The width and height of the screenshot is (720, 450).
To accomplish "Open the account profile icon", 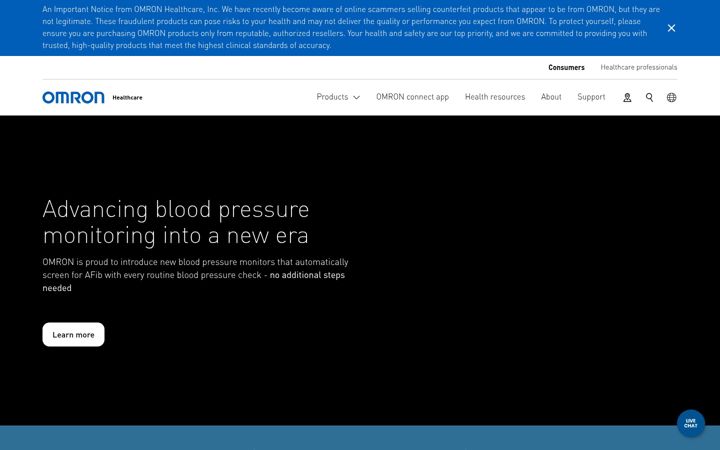I will tap(627, 97).
